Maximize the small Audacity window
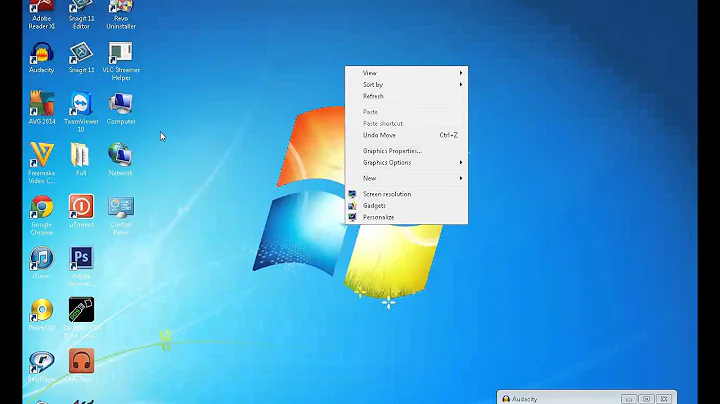The image size is (720, 404). (x=646, y=399)
